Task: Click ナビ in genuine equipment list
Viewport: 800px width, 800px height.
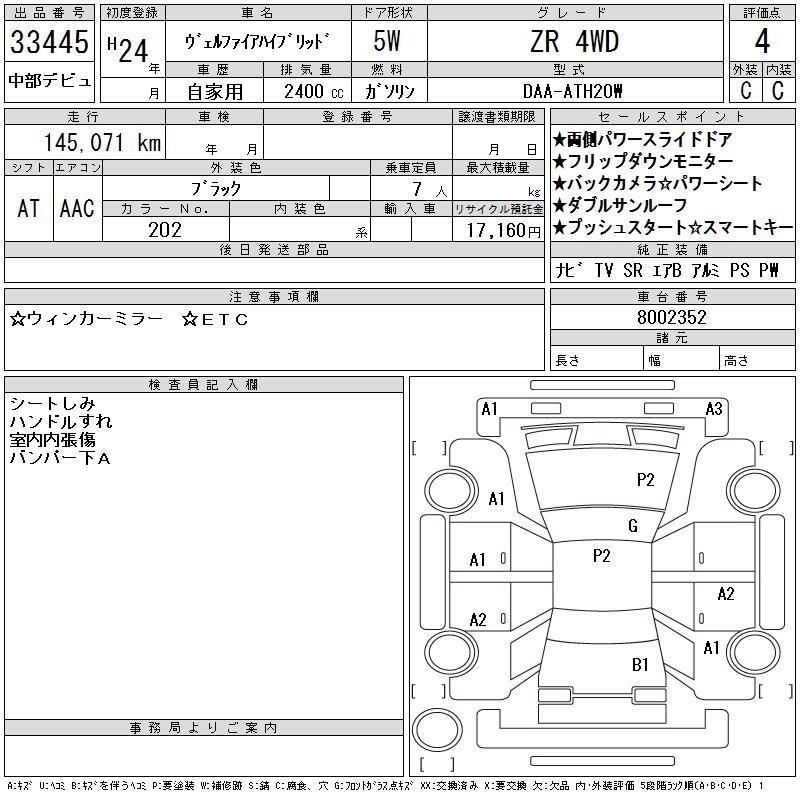Action: coord(570,270)
